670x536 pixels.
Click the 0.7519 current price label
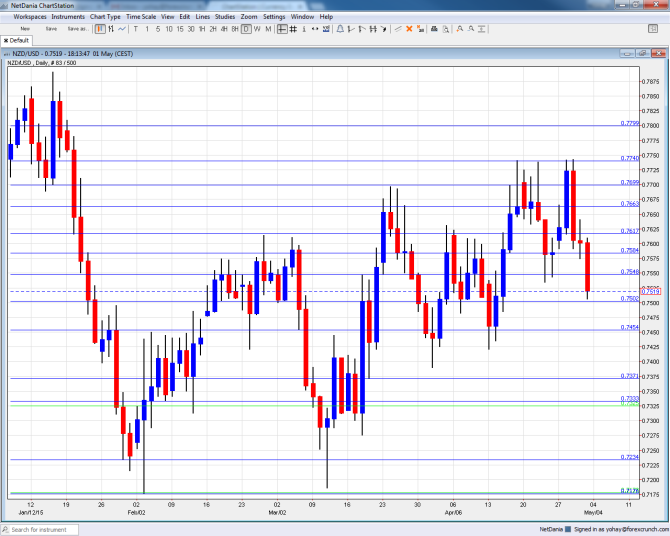pyautogui.click(x=650, y=292)
